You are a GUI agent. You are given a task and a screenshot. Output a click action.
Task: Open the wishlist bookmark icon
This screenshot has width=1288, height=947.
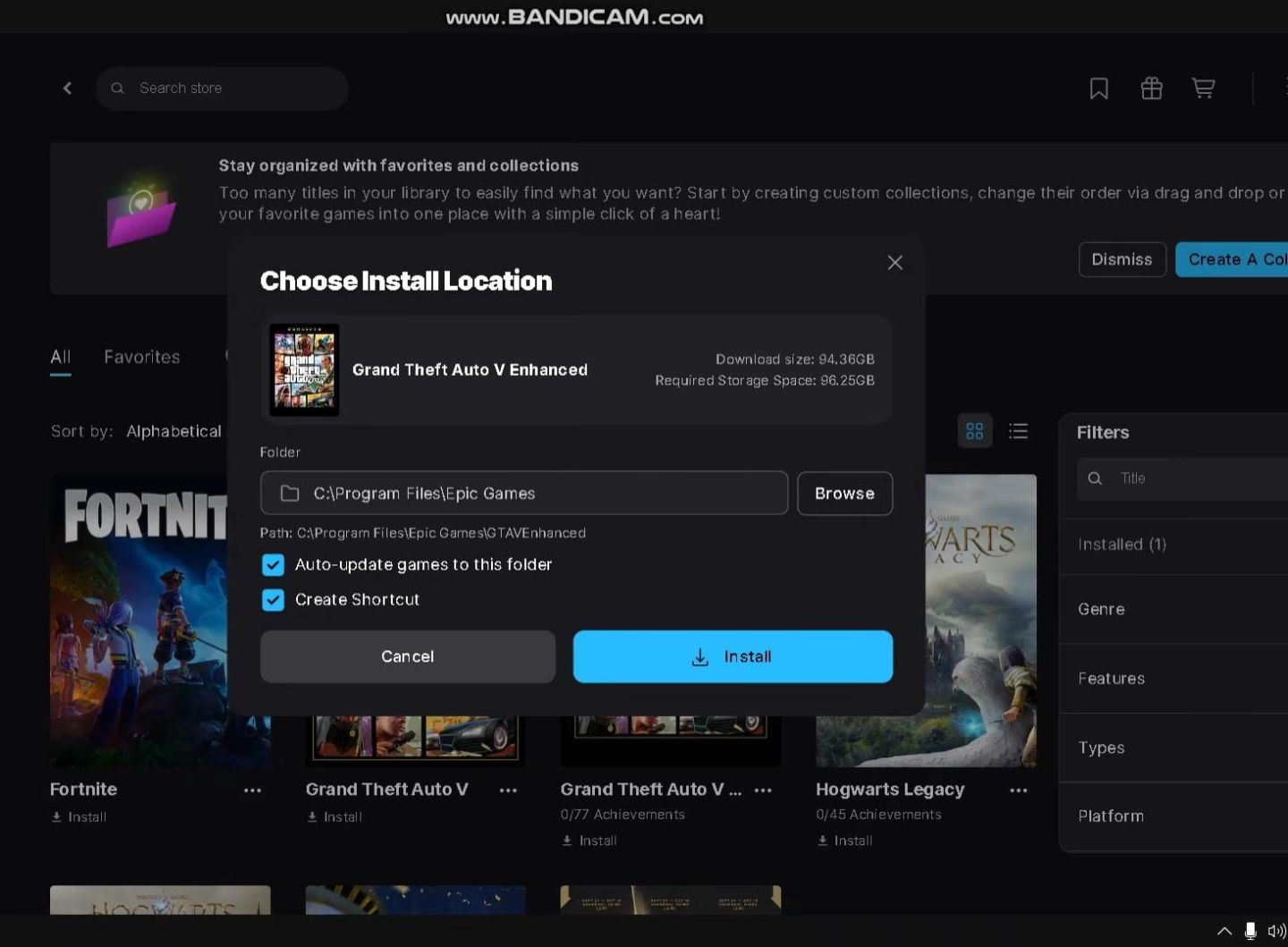[1098, 88]
